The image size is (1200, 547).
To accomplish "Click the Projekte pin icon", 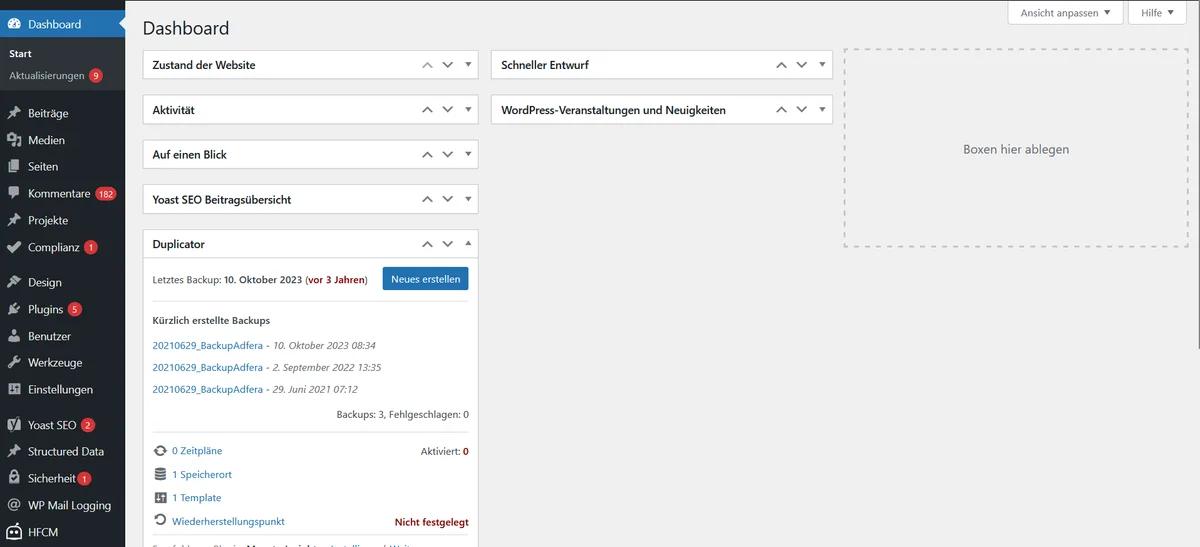I will tap(14, 220).
